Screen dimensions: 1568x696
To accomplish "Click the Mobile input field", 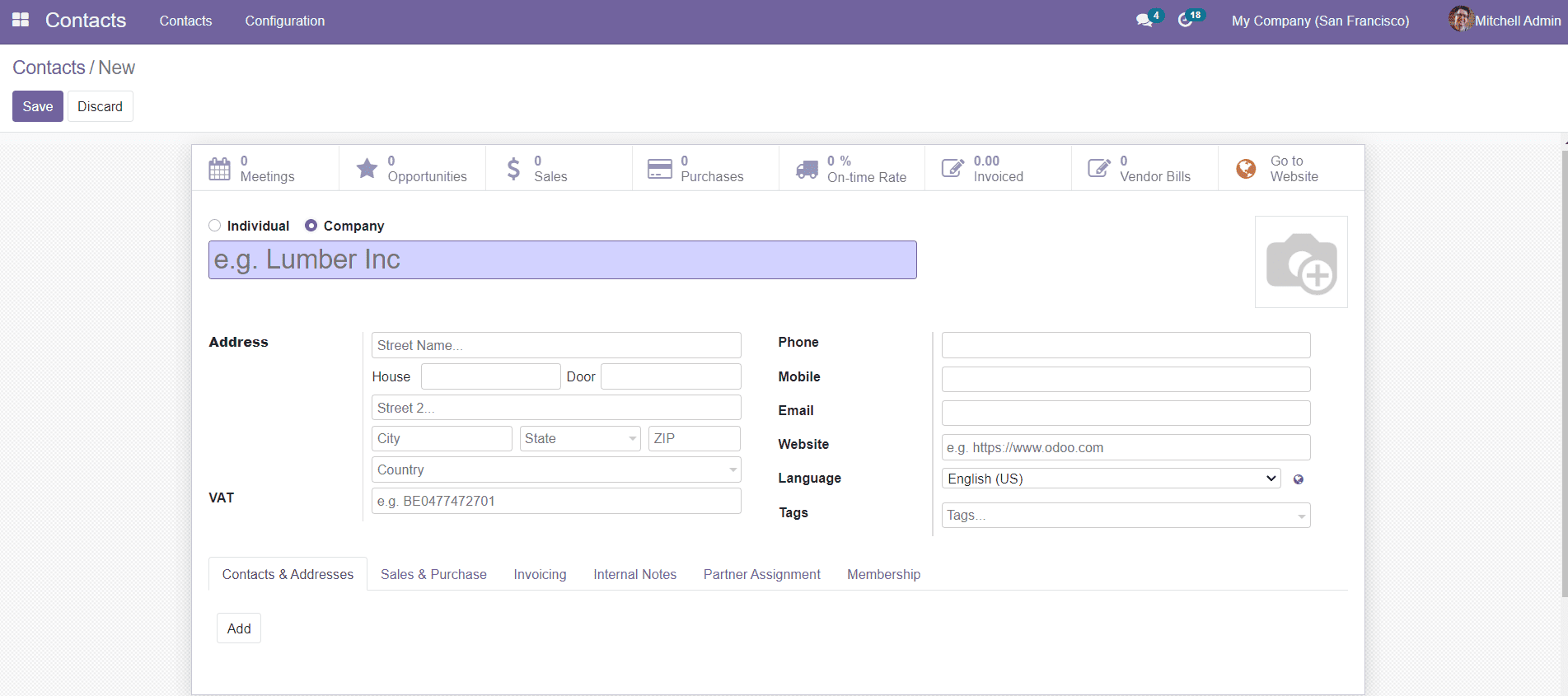I will pyautogui.click(x=1126, y=379).
